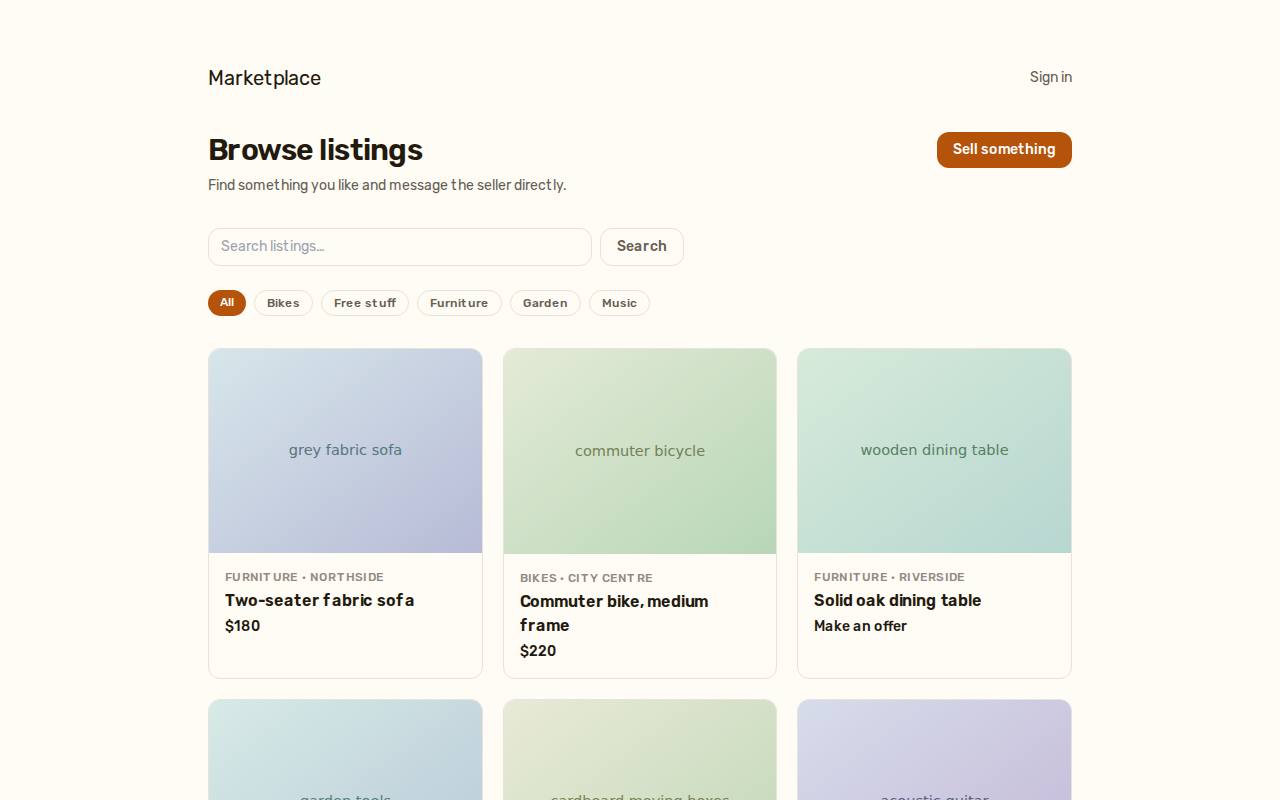Click the Bikes • City Centre label

point(586,578)
